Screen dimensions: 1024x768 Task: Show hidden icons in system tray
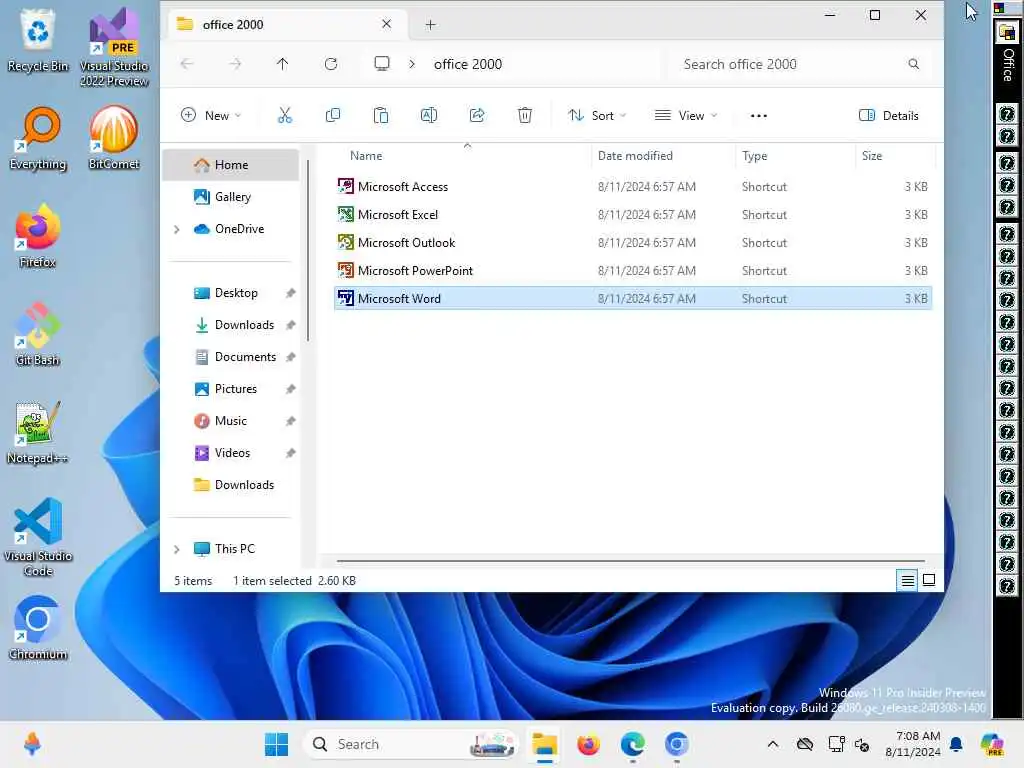pos(773,744)
